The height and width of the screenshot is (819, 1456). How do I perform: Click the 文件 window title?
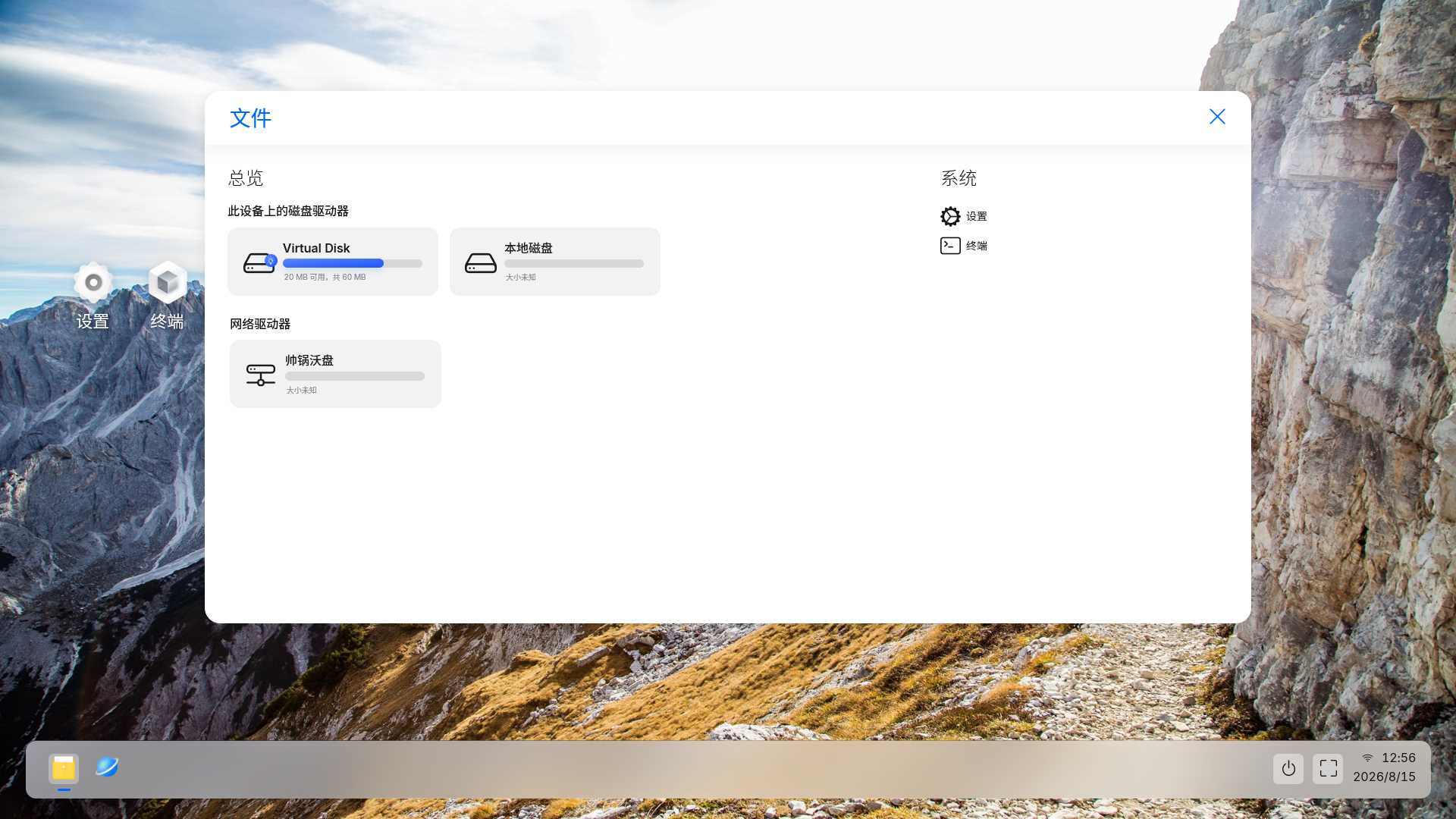250,118
